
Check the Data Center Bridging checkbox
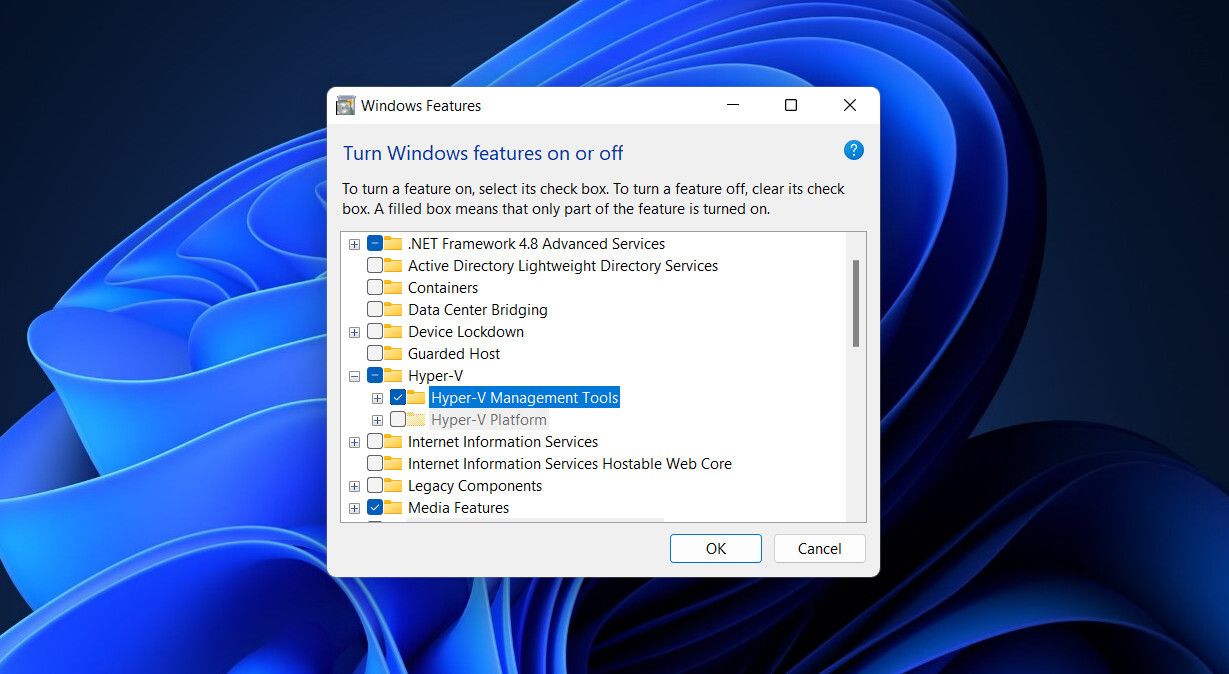(x=375, y=309)
